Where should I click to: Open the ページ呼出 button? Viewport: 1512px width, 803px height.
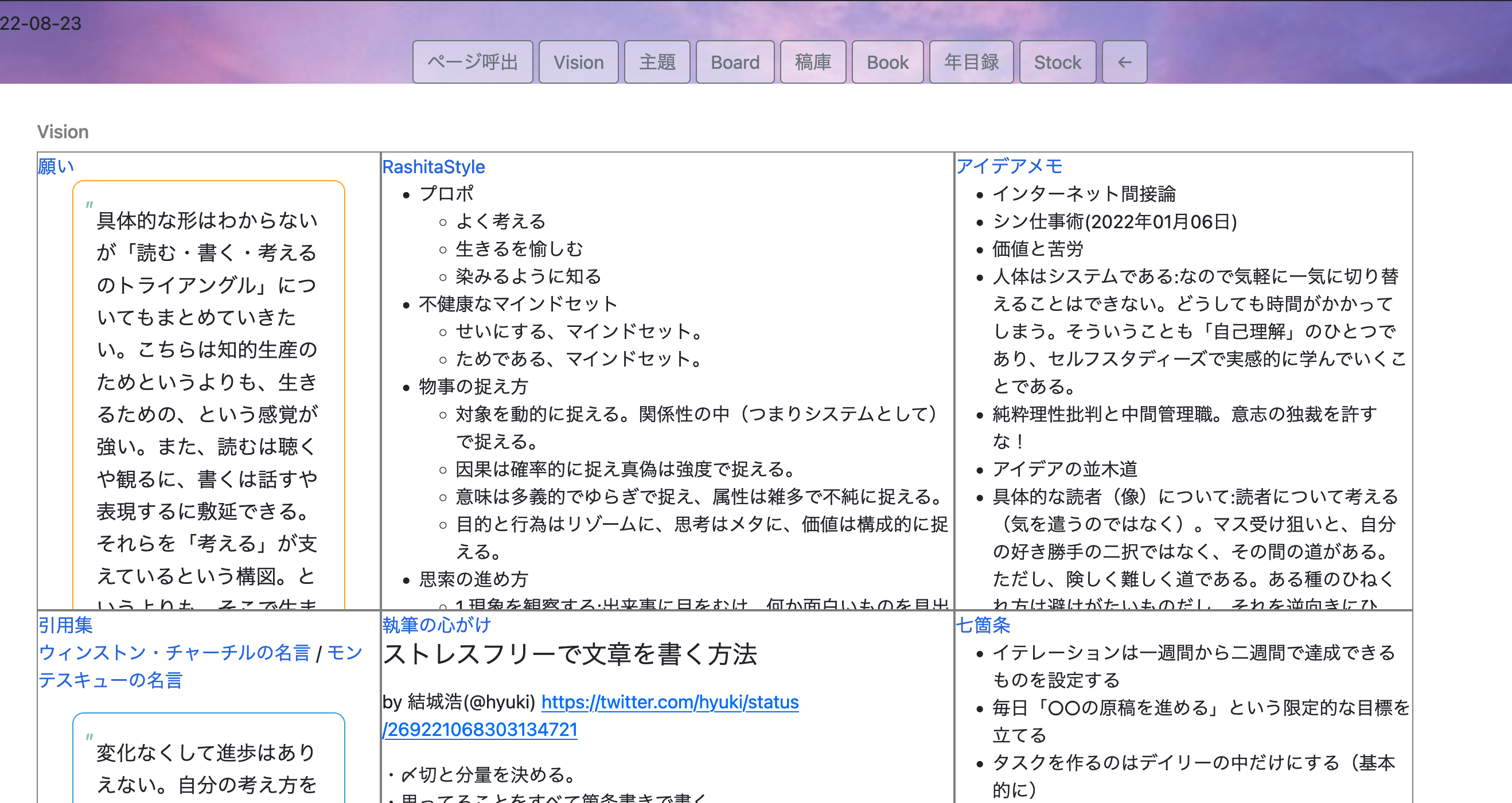coord(473,62)
